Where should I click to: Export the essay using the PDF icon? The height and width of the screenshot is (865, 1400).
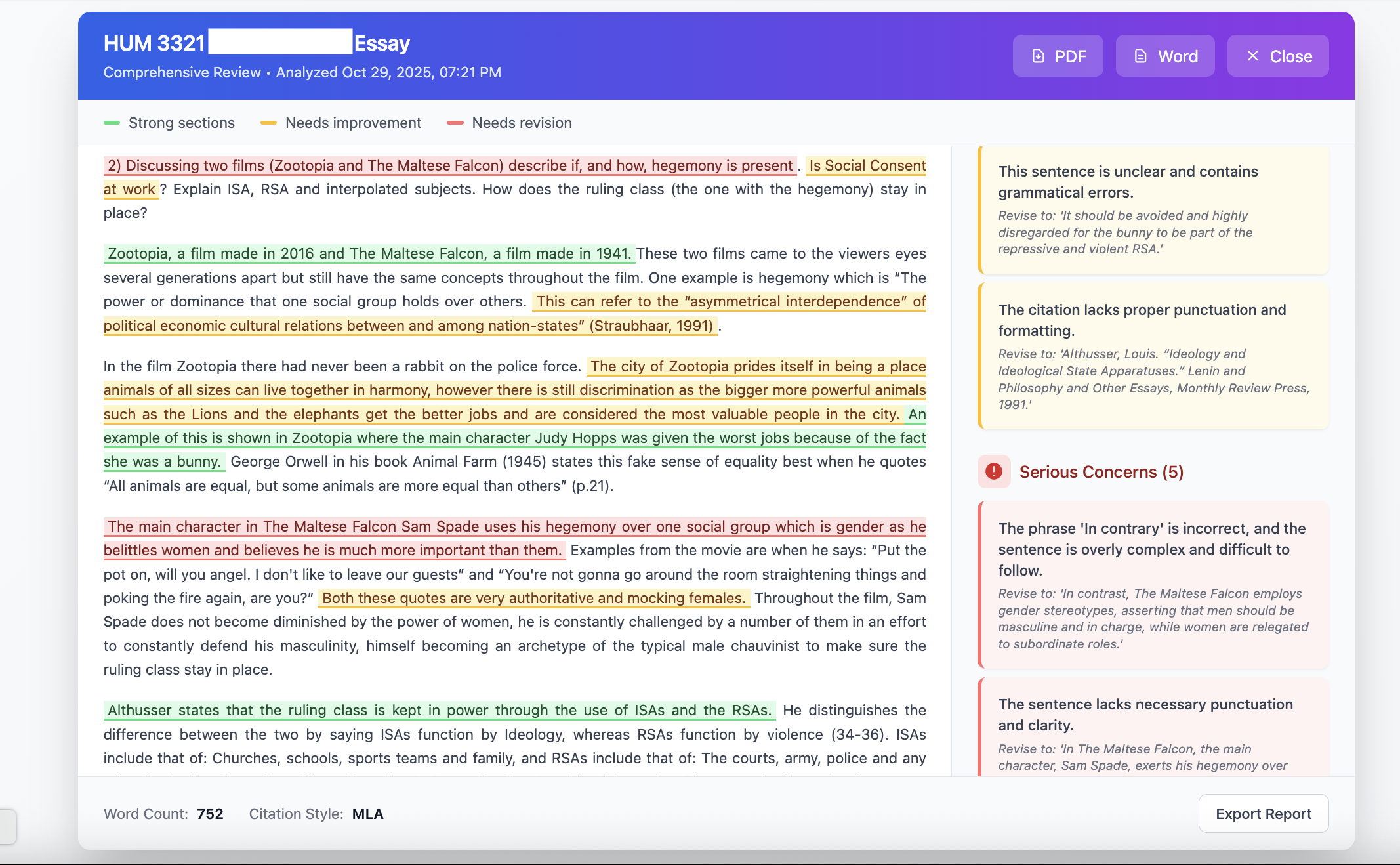(x=1058, y=56)
